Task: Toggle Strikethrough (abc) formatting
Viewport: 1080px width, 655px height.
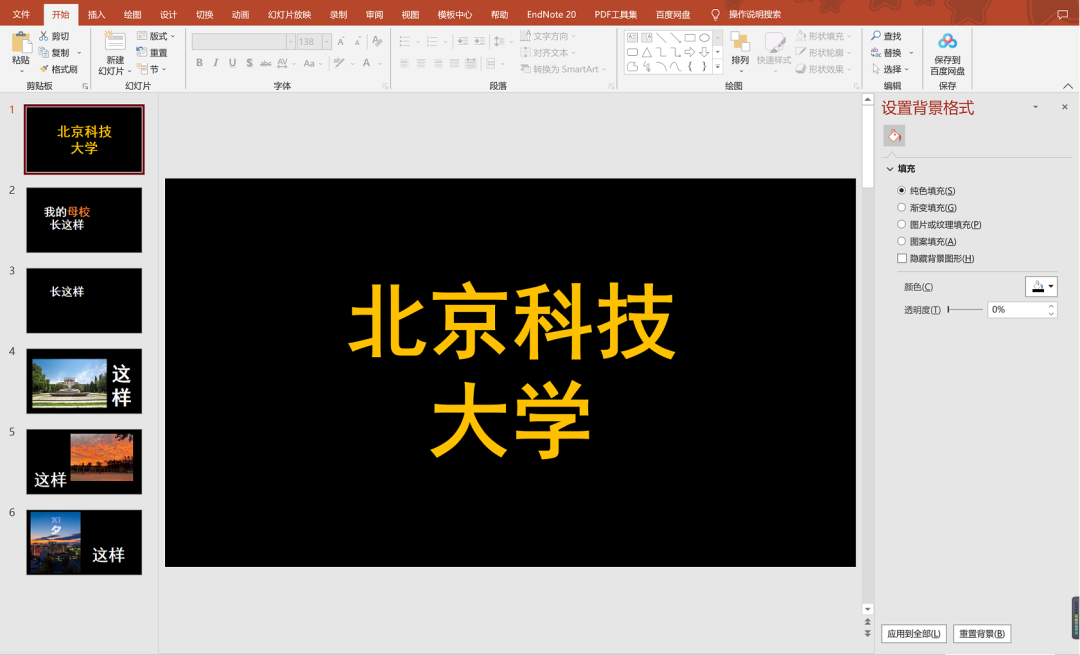Action: [x=265, y=63]
